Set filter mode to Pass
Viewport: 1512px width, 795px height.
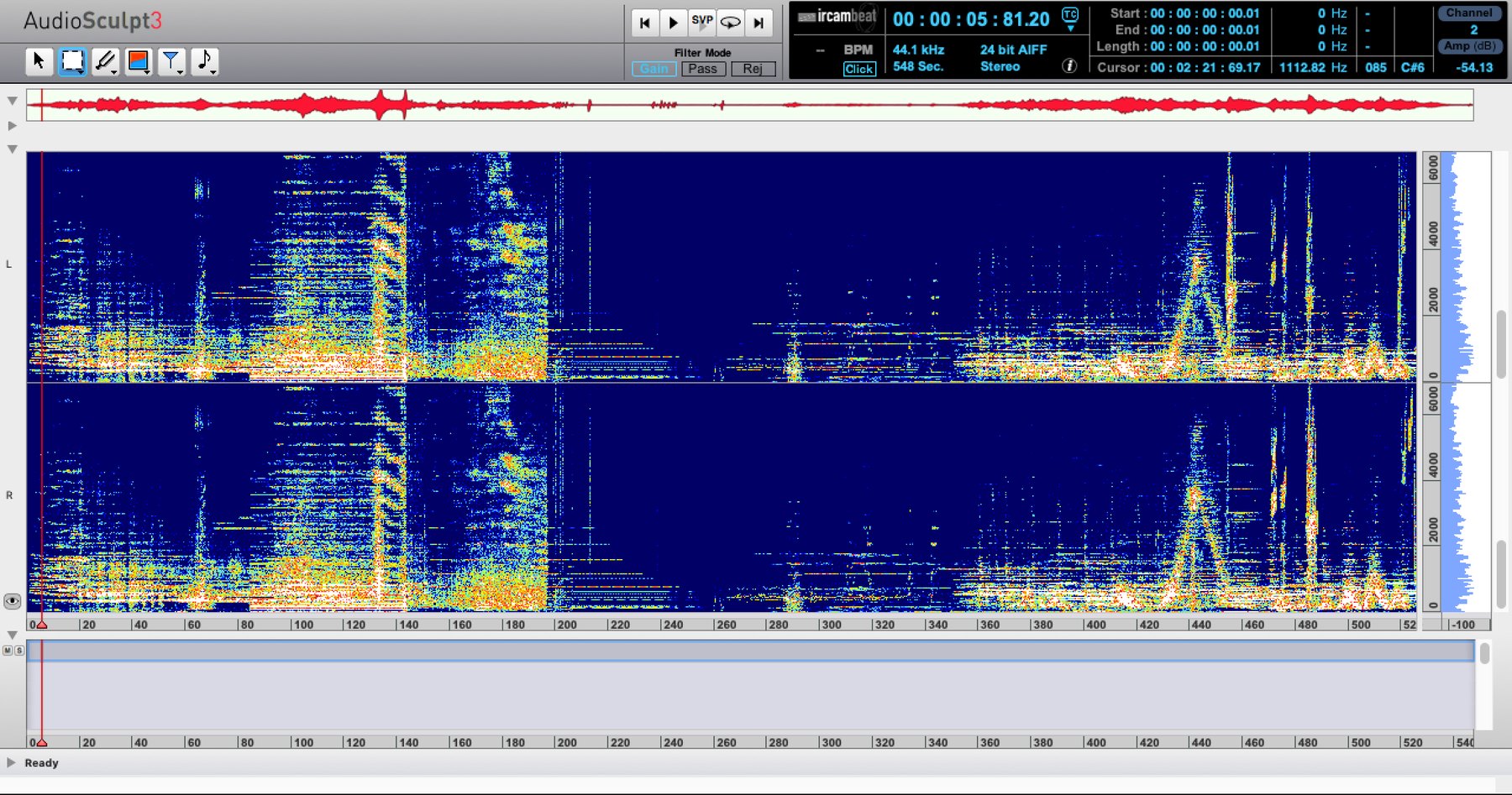[703, 69]
